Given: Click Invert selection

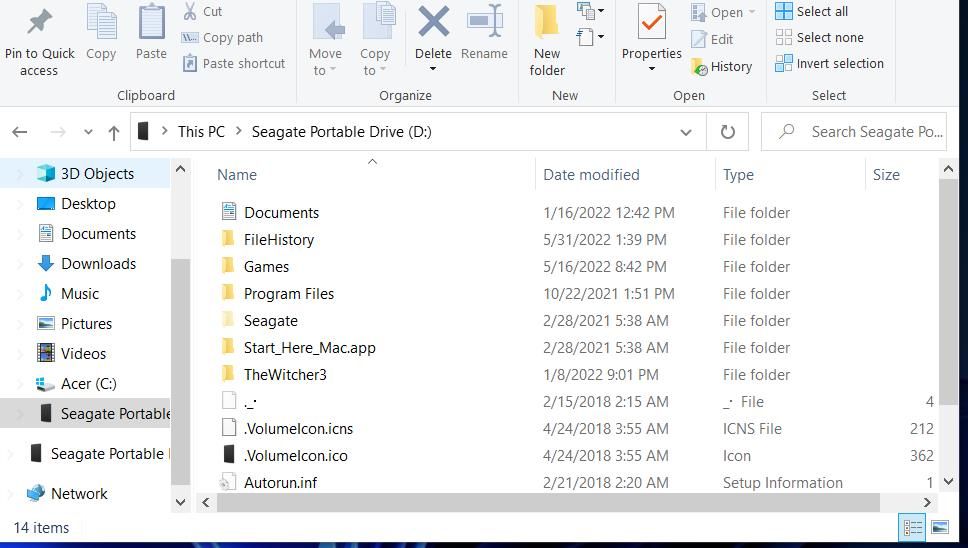Looking at the screenshot, I should pyautogui.click(x=829, y=64).
